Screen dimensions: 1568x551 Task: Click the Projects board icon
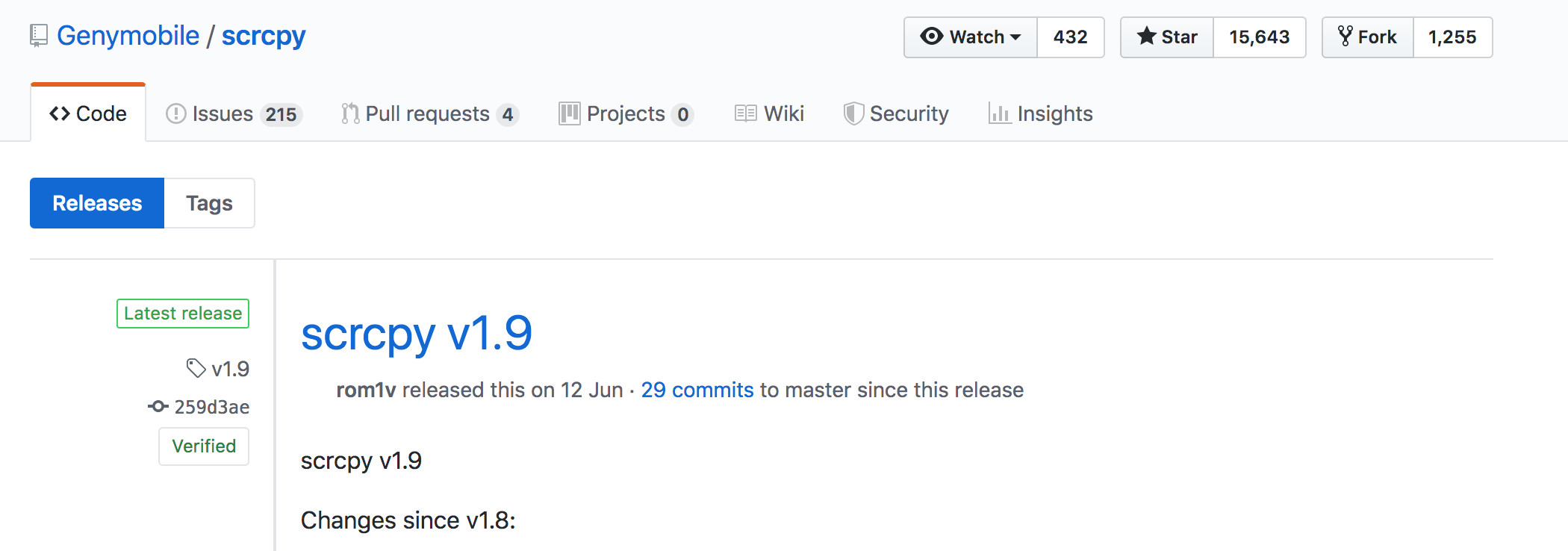[x=570, y=113]
